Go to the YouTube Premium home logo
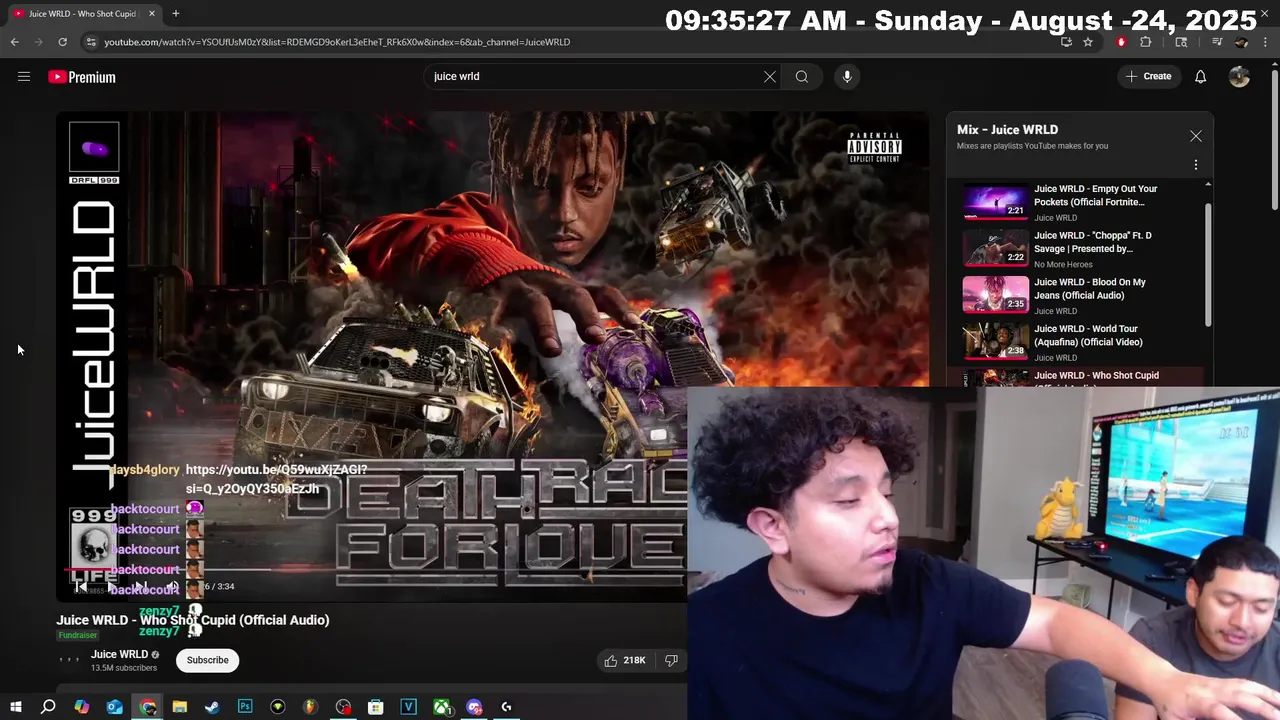This screenshot has height=720, width=1280. (x=82, y=77)
